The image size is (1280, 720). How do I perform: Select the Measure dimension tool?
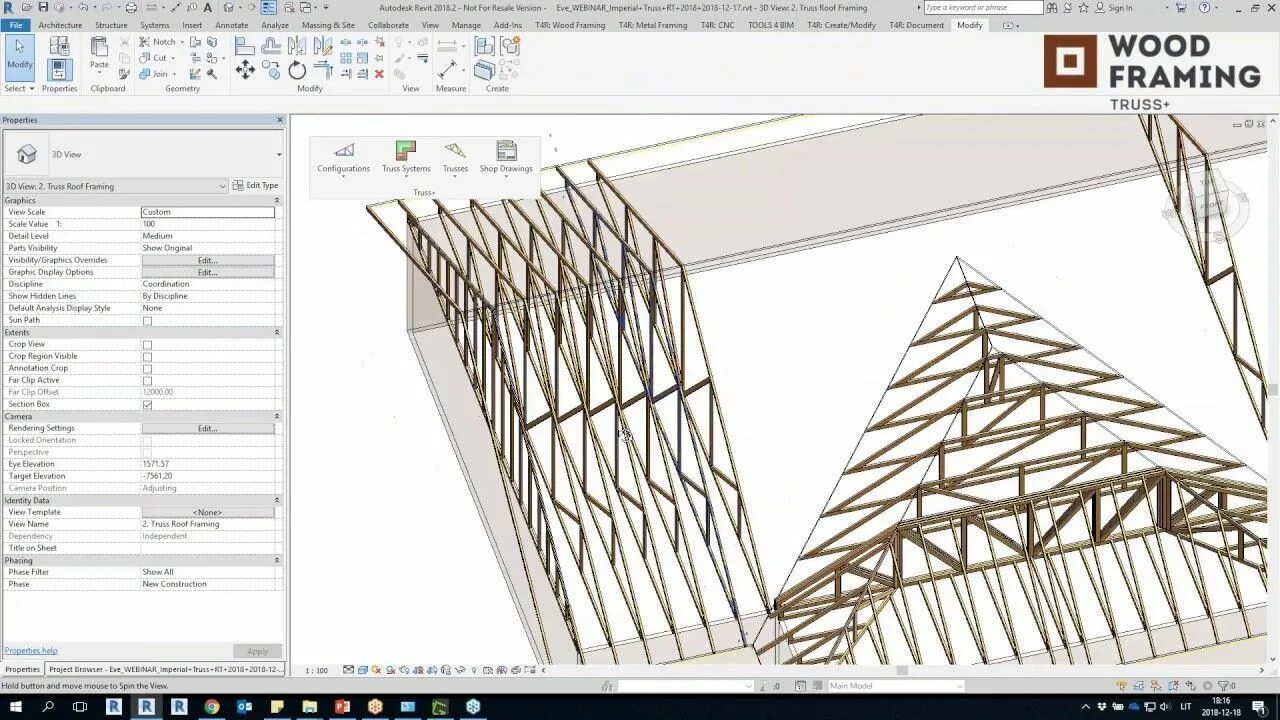tap(447, 69)
